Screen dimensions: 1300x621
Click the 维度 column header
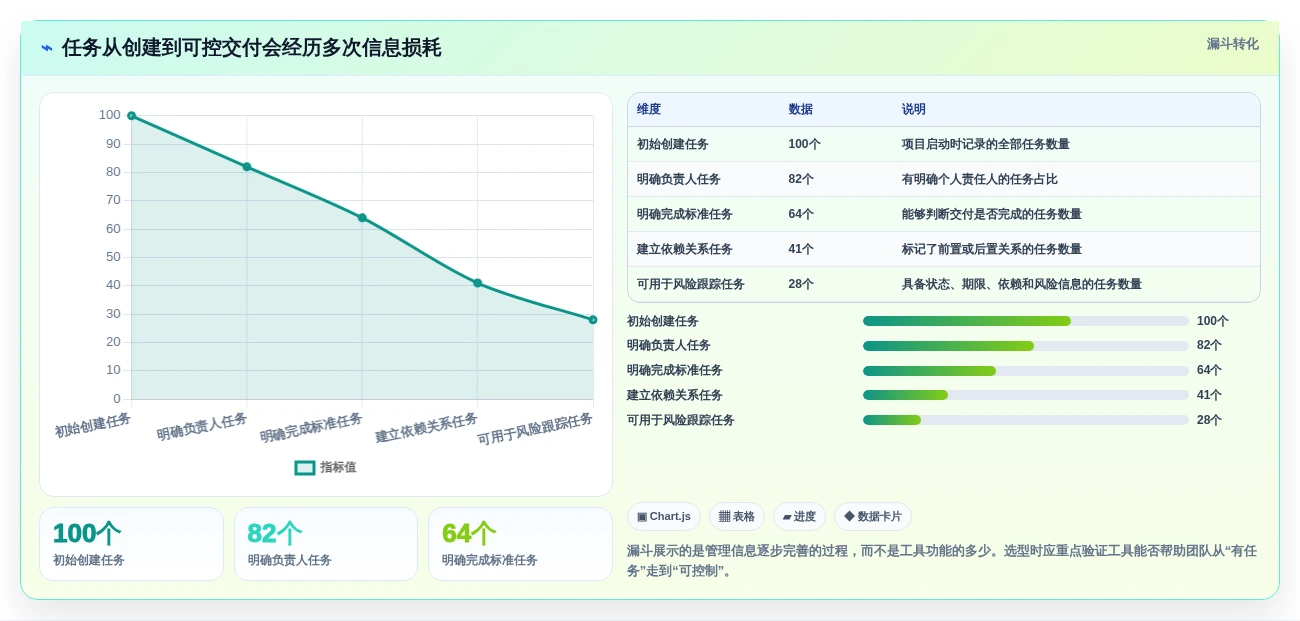pos(649,109)
